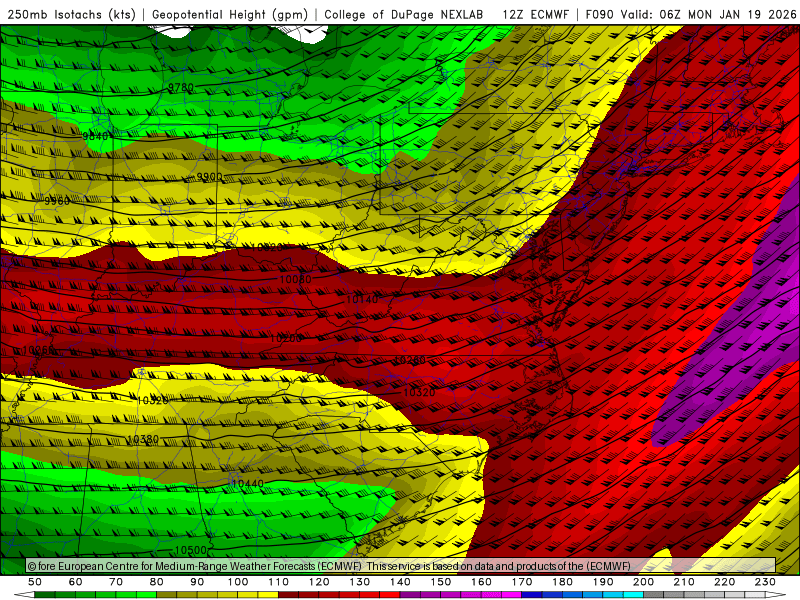Click the "Geopotential Height (gpm)" title text
This screenshot has height=600, width=800.
click(230, 15)
